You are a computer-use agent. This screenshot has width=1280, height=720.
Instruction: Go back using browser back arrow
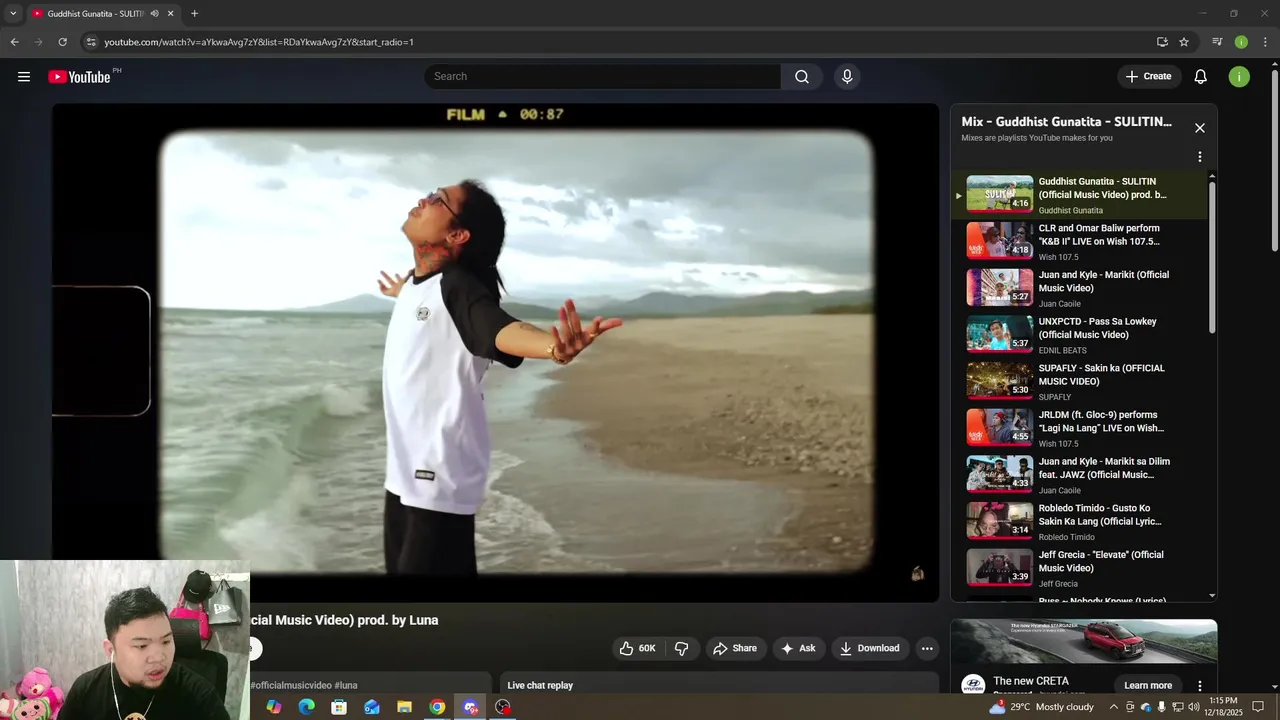click(14, 42)
